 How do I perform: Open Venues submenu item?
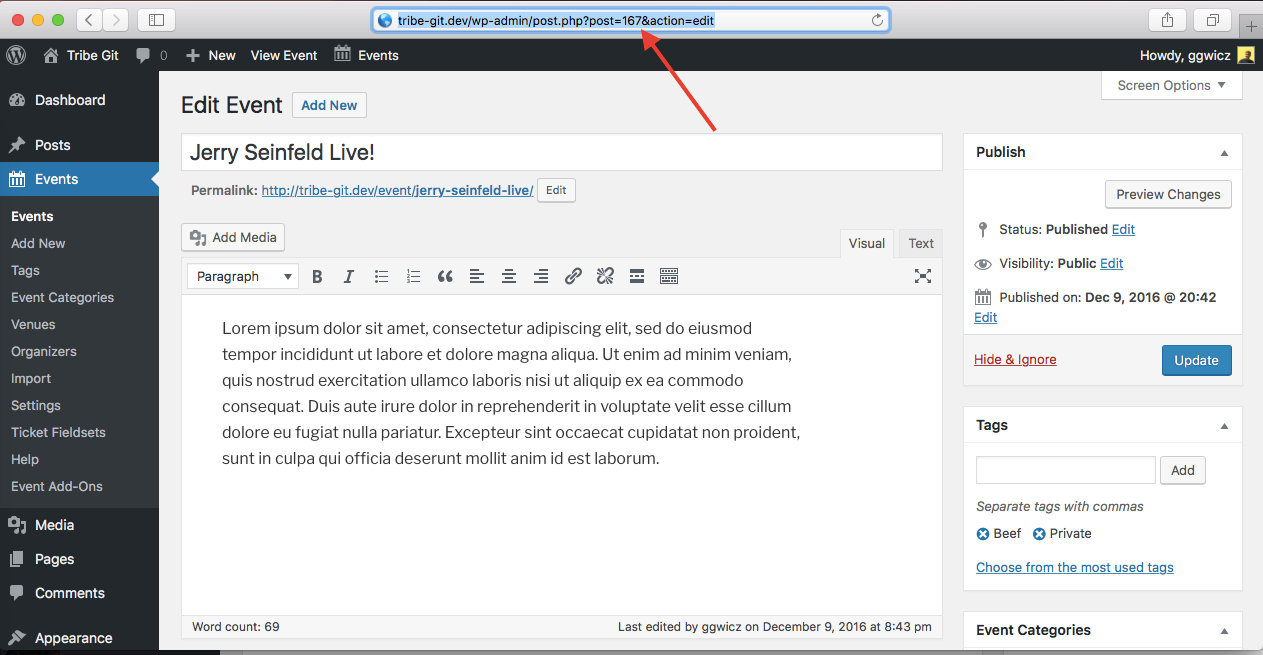(33, 324)
